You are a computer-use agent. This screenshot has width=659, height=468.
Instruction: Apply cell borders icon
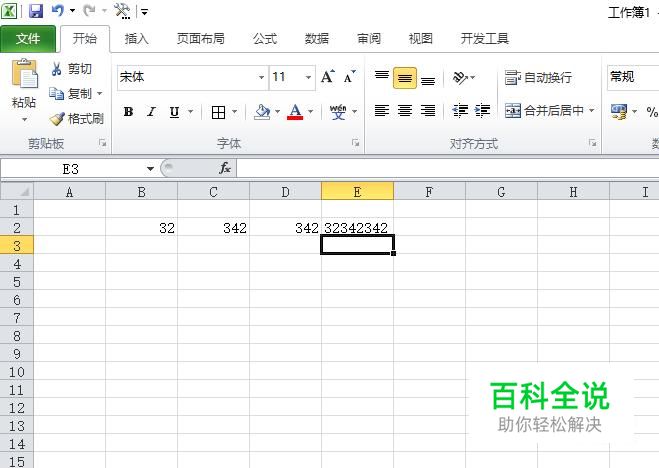point(218,112)
